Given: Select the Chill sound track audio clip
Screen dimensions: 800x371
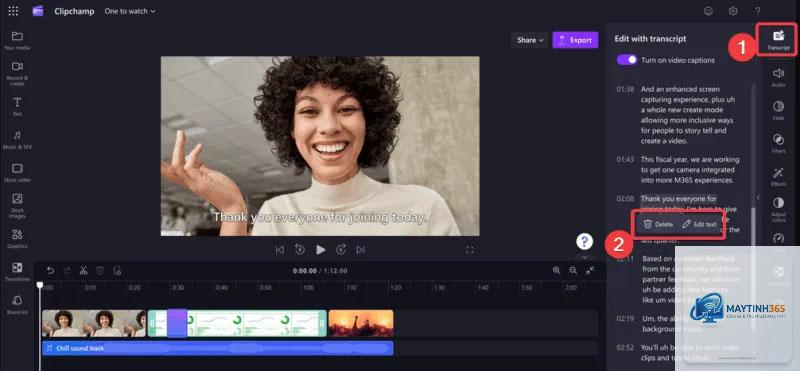Looking at the screenshot, I should coord(217,348).
